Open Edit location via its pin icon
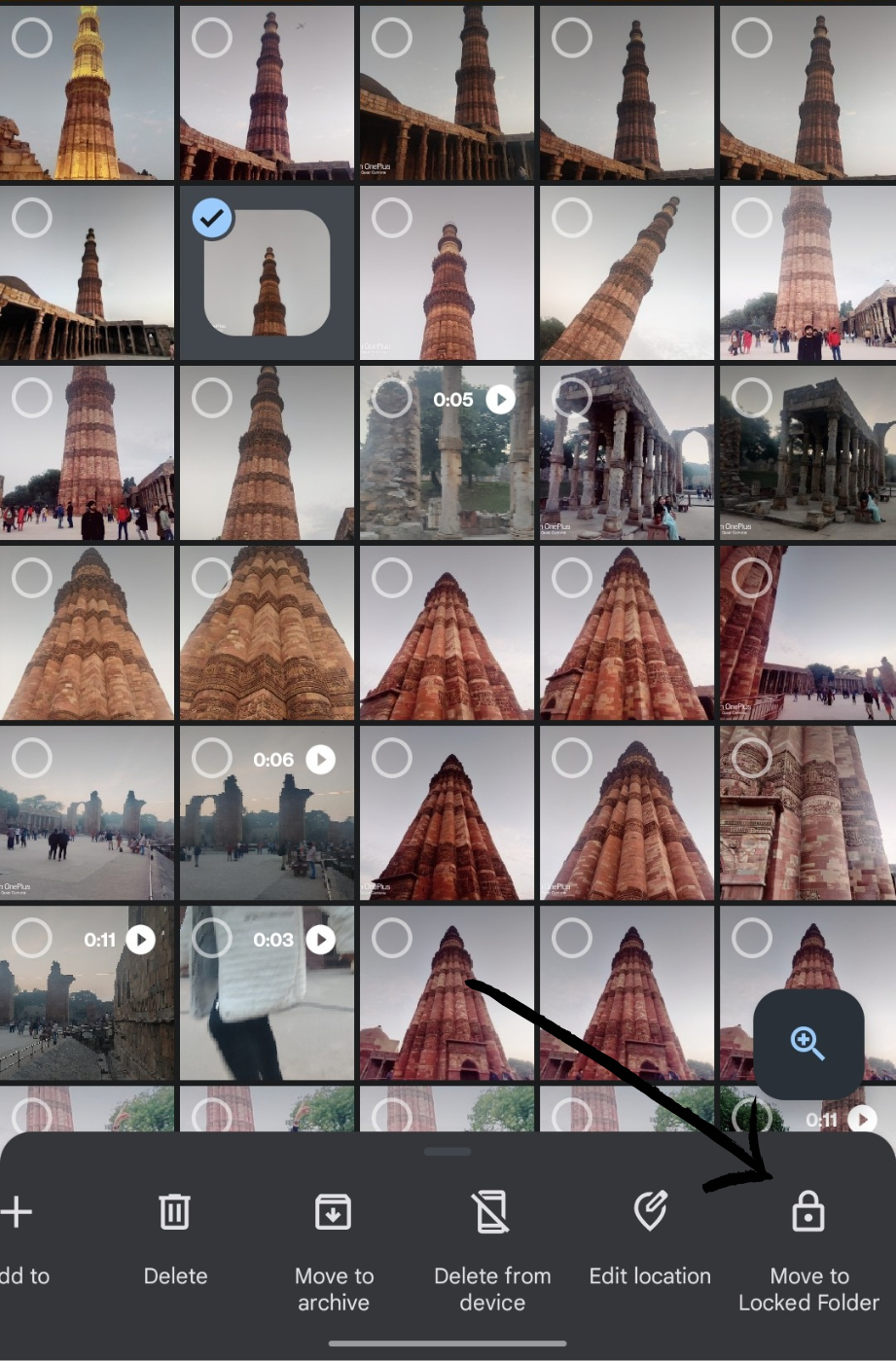896x1361 pixels. [650, 1212]
